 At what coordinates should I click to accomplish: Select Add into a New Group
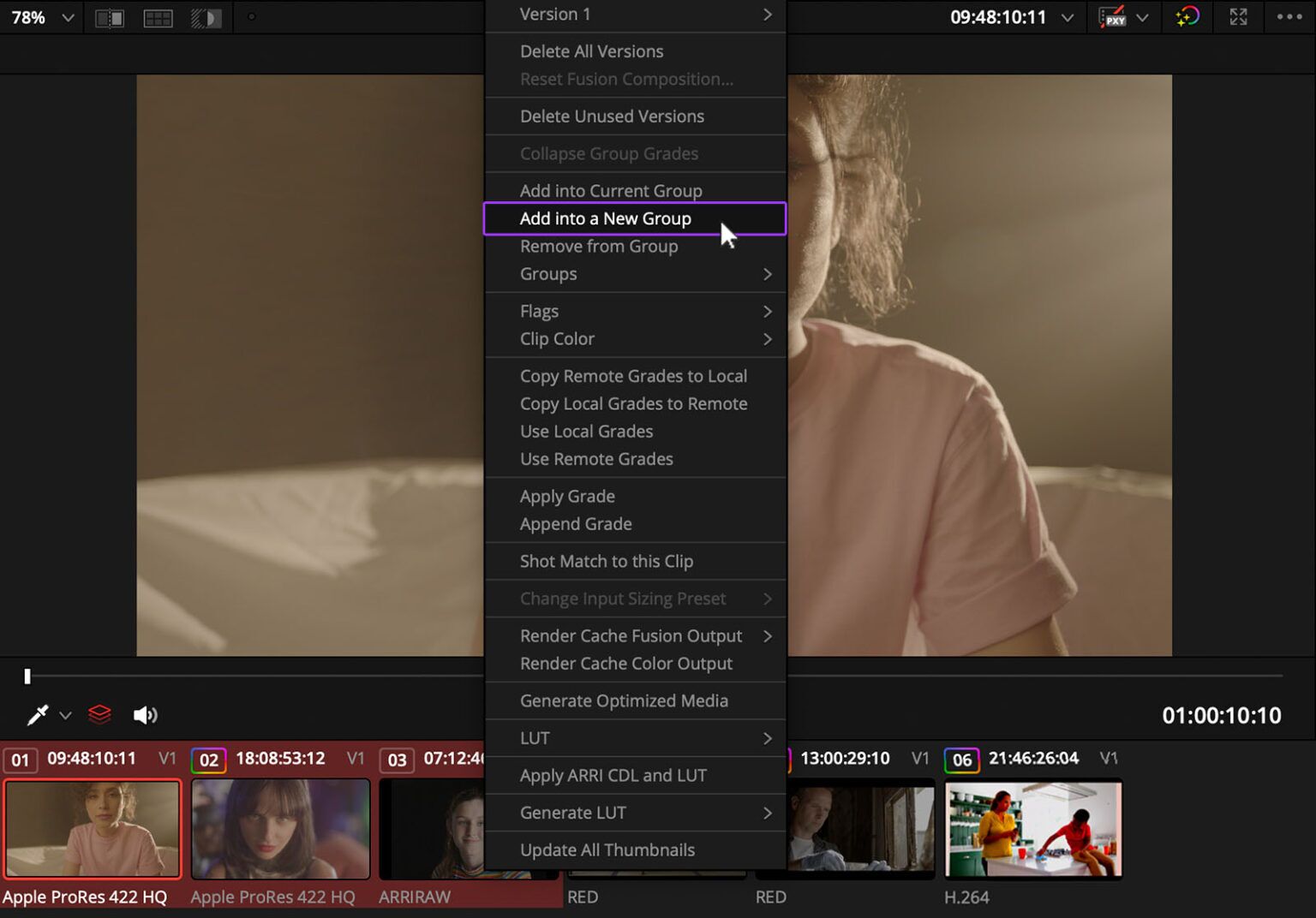[634, 218]
